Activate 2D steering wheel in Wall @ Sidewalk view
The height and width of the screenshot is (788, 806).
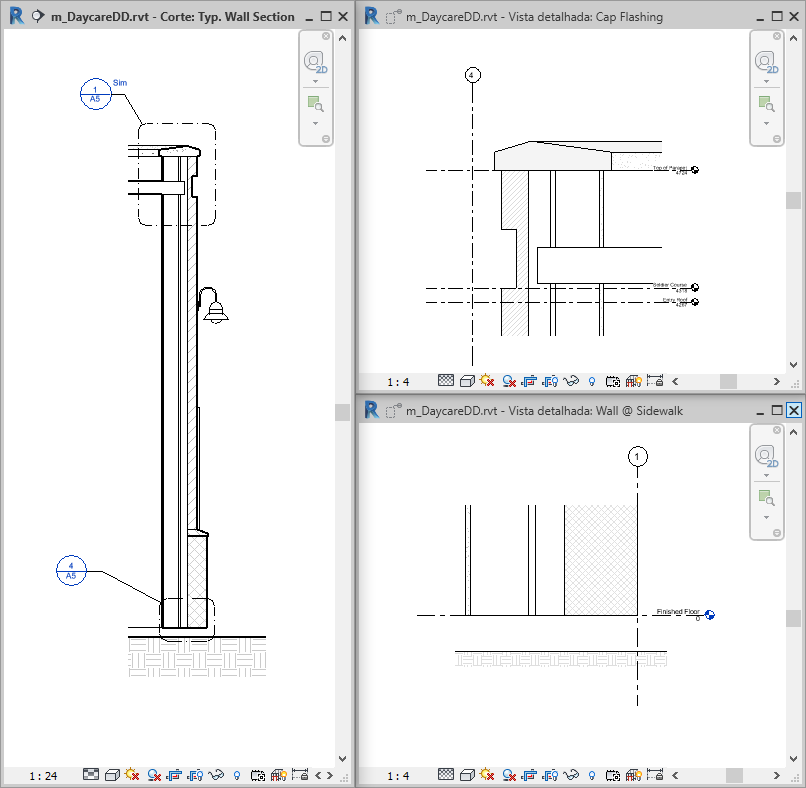tap(766, 456)
